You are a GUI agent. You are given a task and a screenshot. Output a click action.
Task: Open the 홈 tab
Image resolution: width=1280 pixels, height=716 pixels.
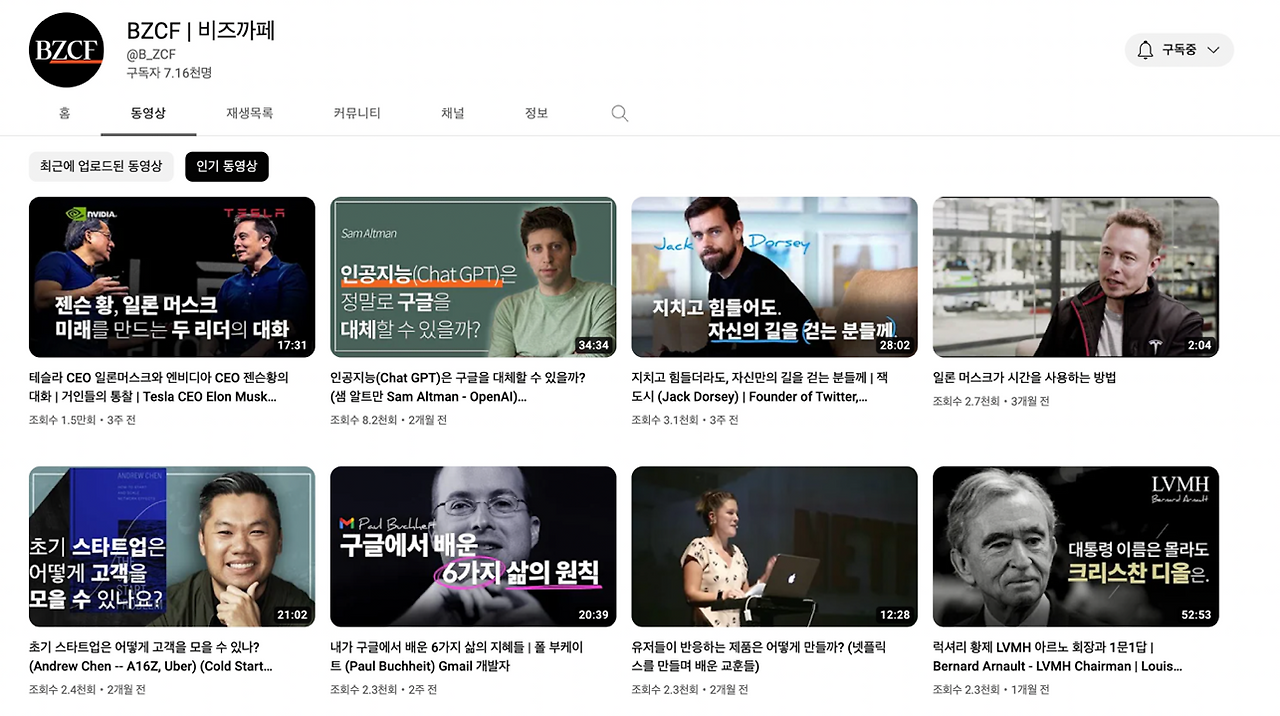[65, 113]
